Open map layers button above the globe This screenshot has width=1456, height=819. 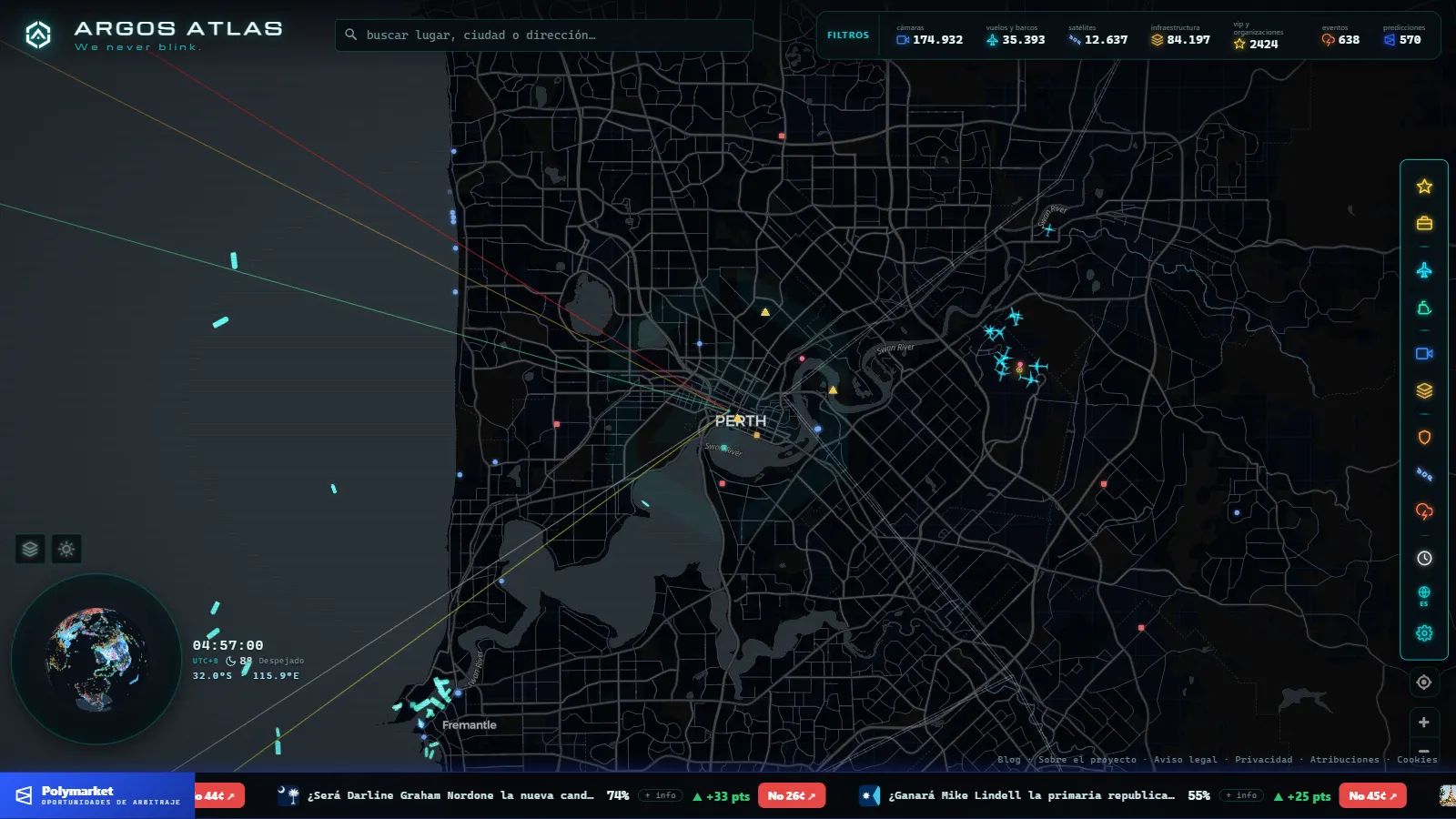(30, 549)
